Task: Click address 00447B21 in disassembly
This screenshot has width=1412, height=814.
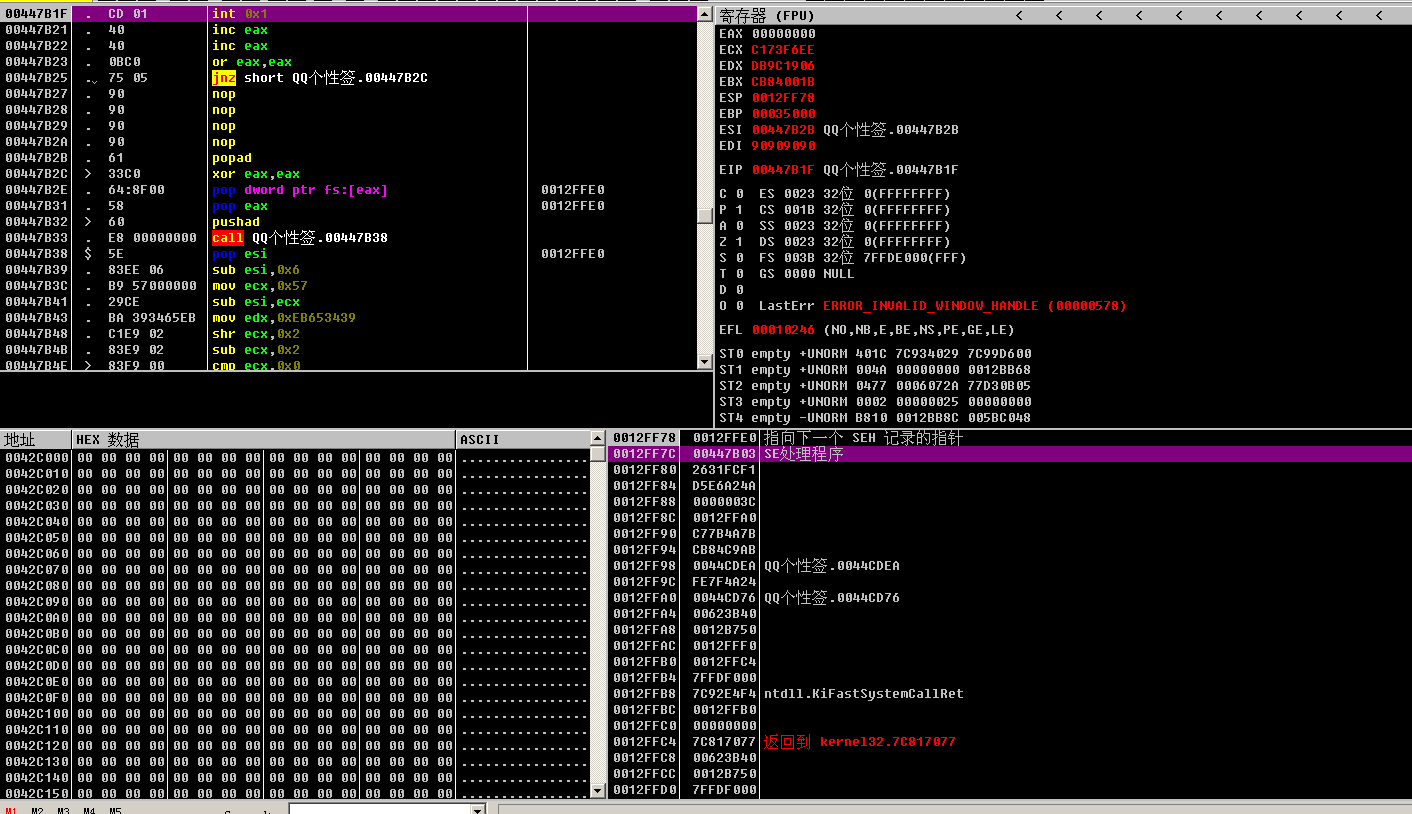Action: click(37, 30)
